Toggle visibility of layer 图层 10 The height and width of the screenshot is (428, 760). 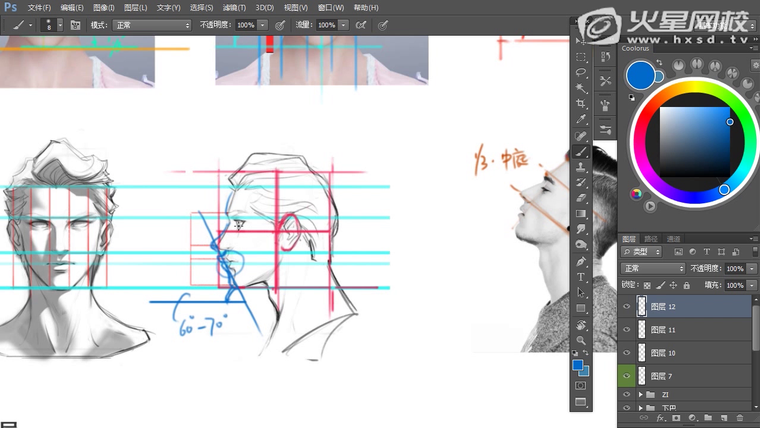(x=627, y=353)
